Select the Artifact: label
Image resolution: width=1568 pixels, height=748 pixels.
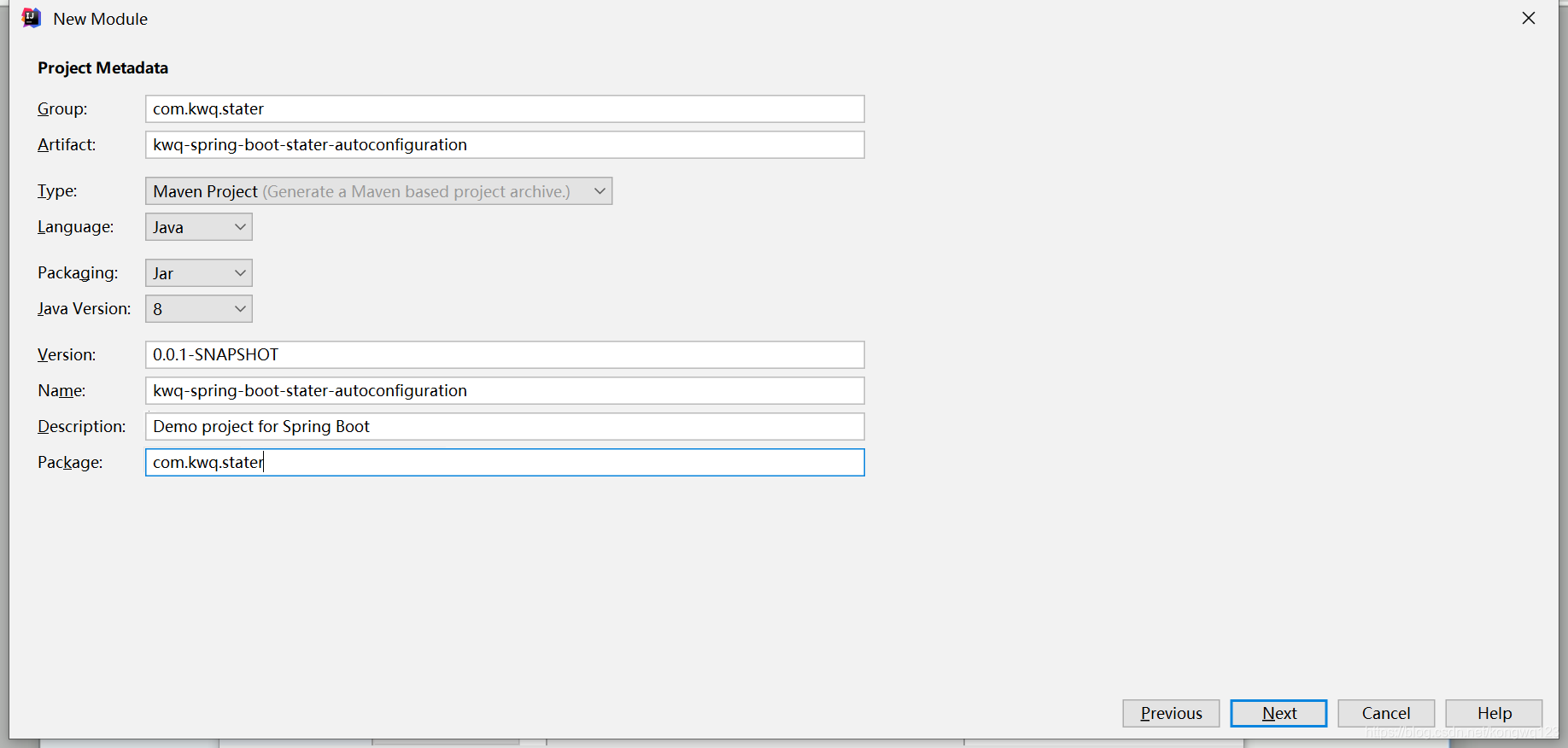(67, 144)
